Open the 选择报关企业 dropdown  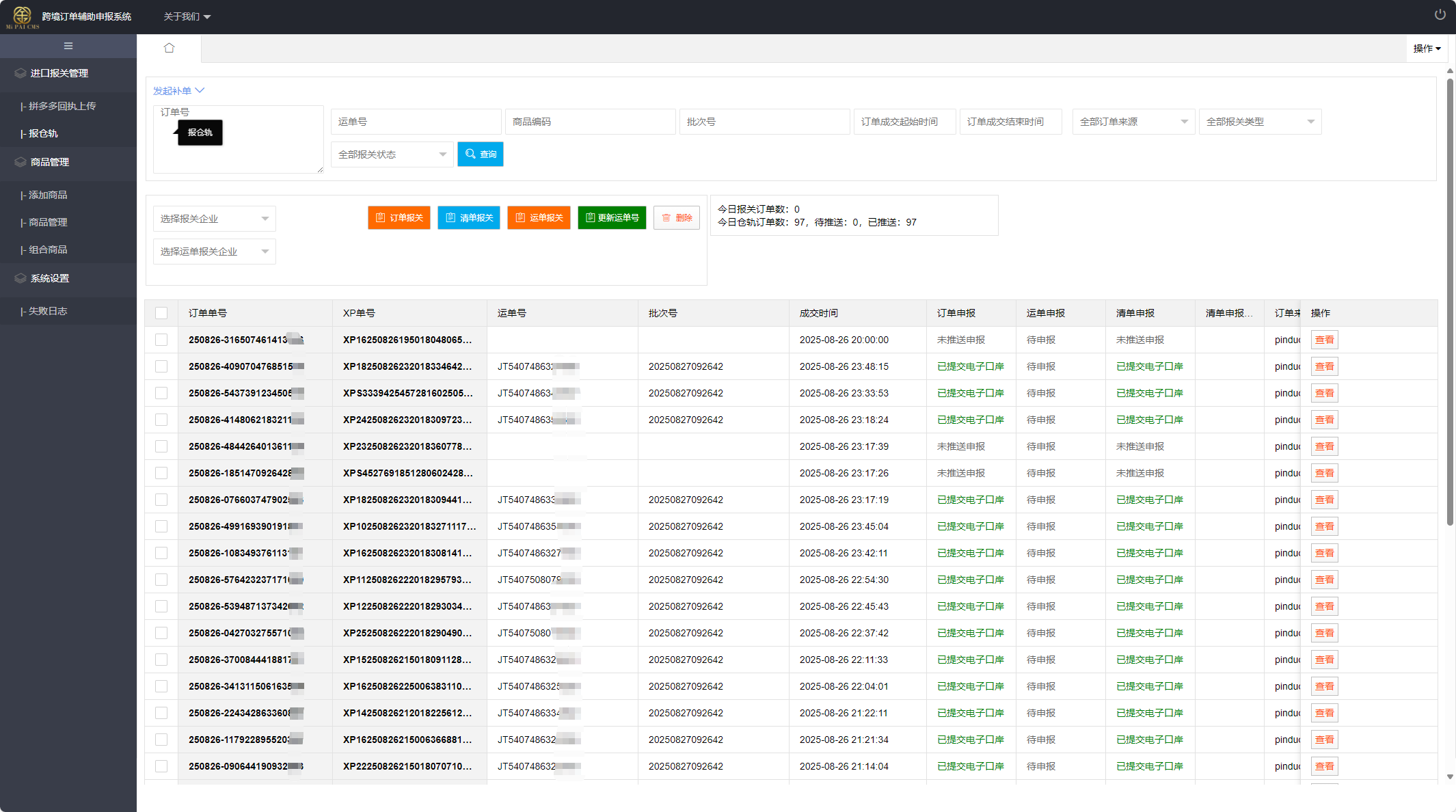tap(214, 219)
